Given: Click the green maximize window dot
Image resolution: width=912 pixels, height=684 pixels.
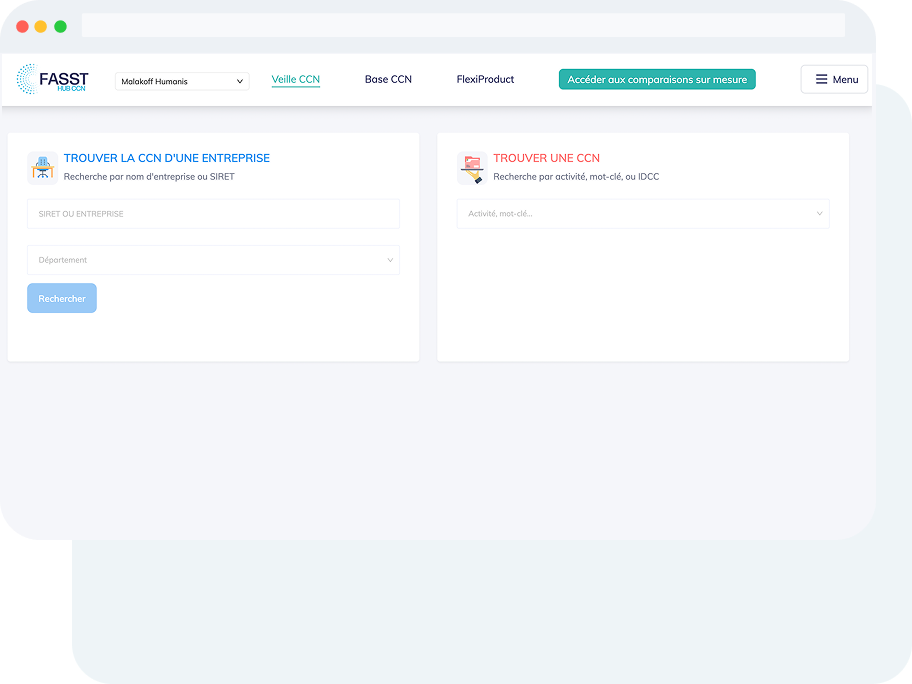Looking at the screenshot, I should (x=60, y=27).
